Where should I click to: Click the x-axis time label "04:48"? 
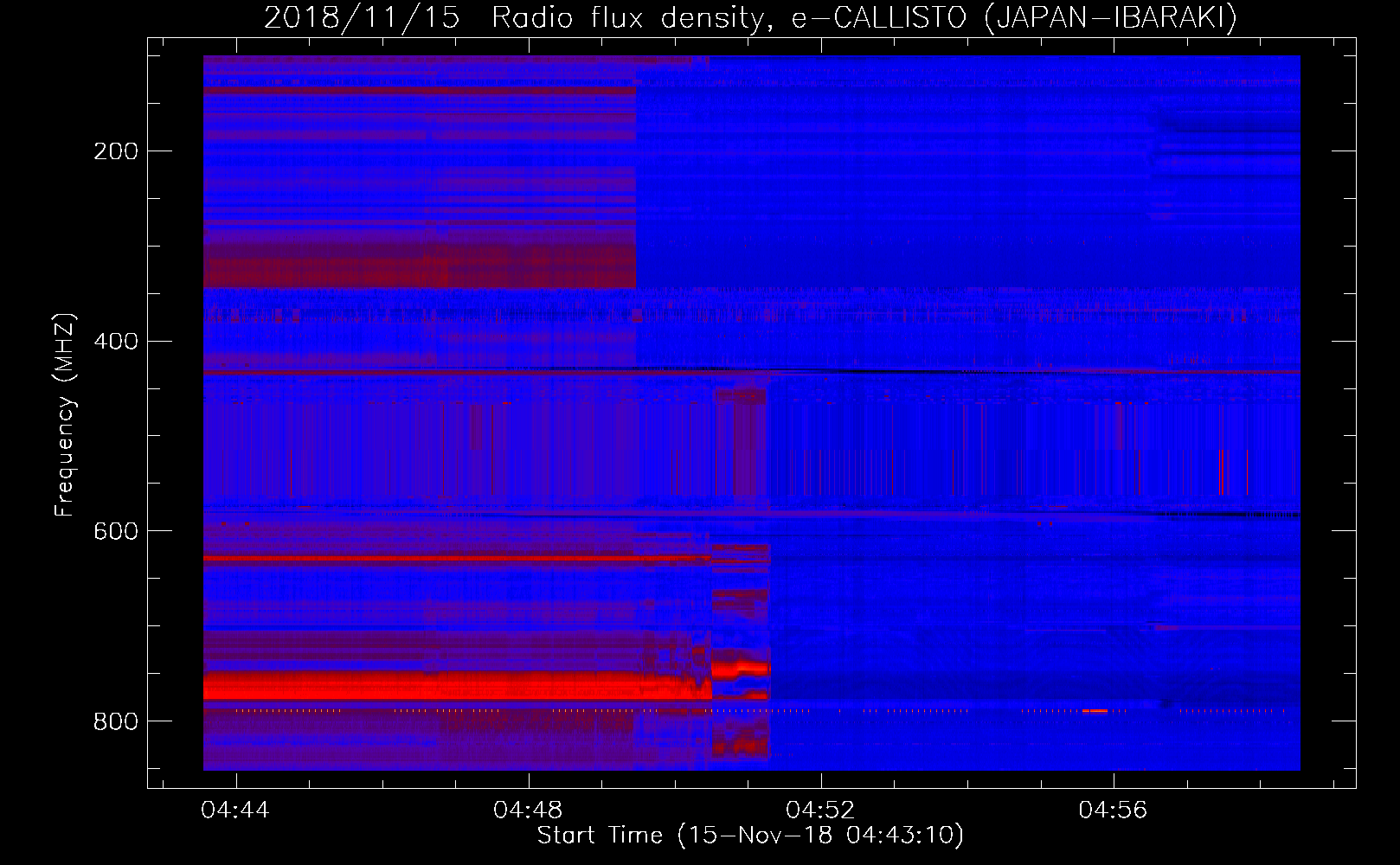click(528, 811)
